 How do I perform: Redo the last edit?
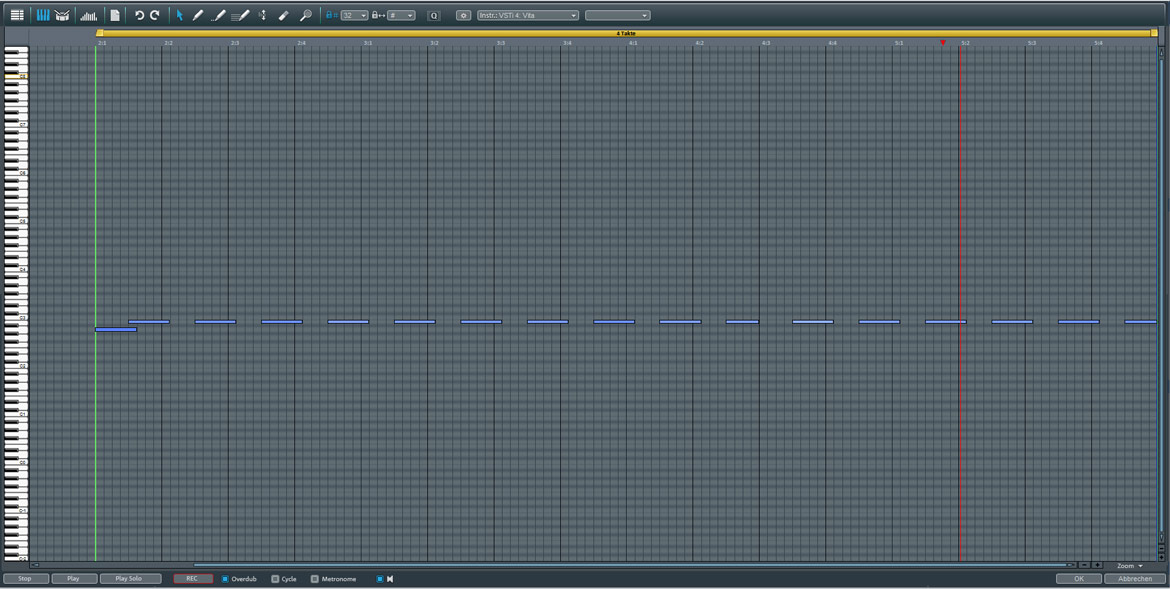(x=154, y=15)
